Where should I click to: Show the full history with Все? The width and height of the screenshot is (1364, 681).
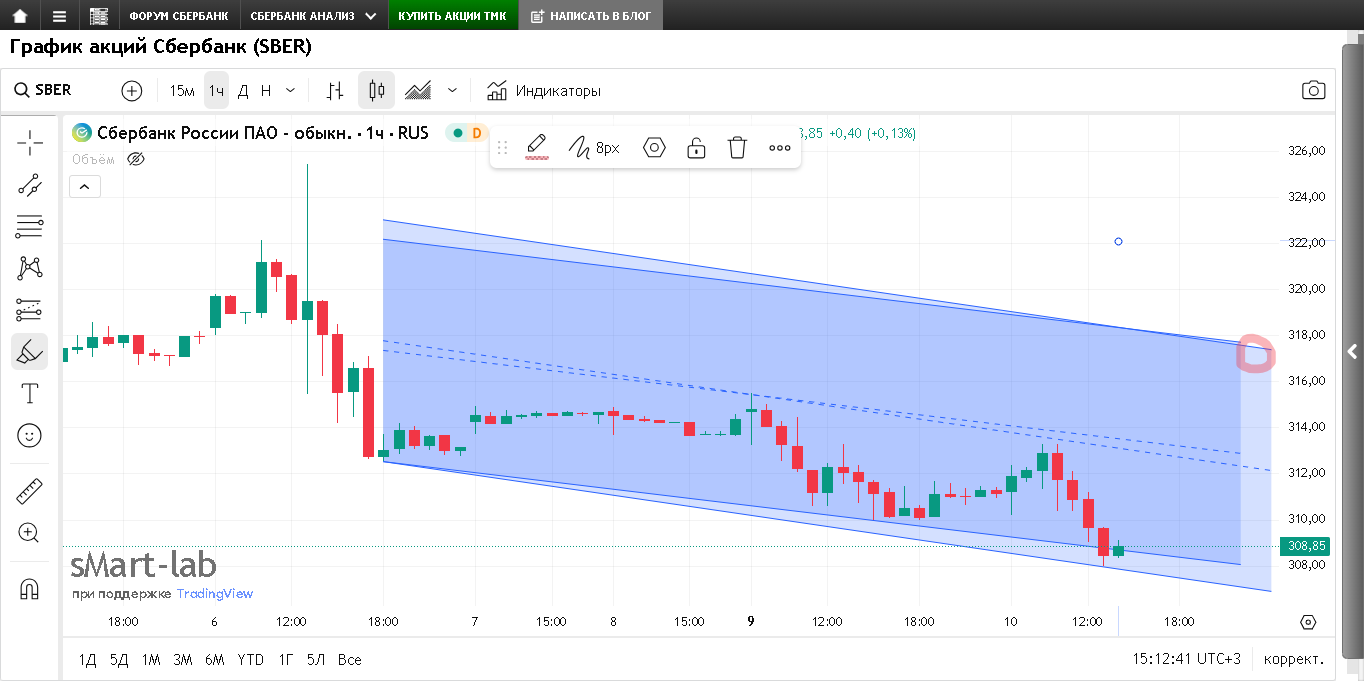349,660
